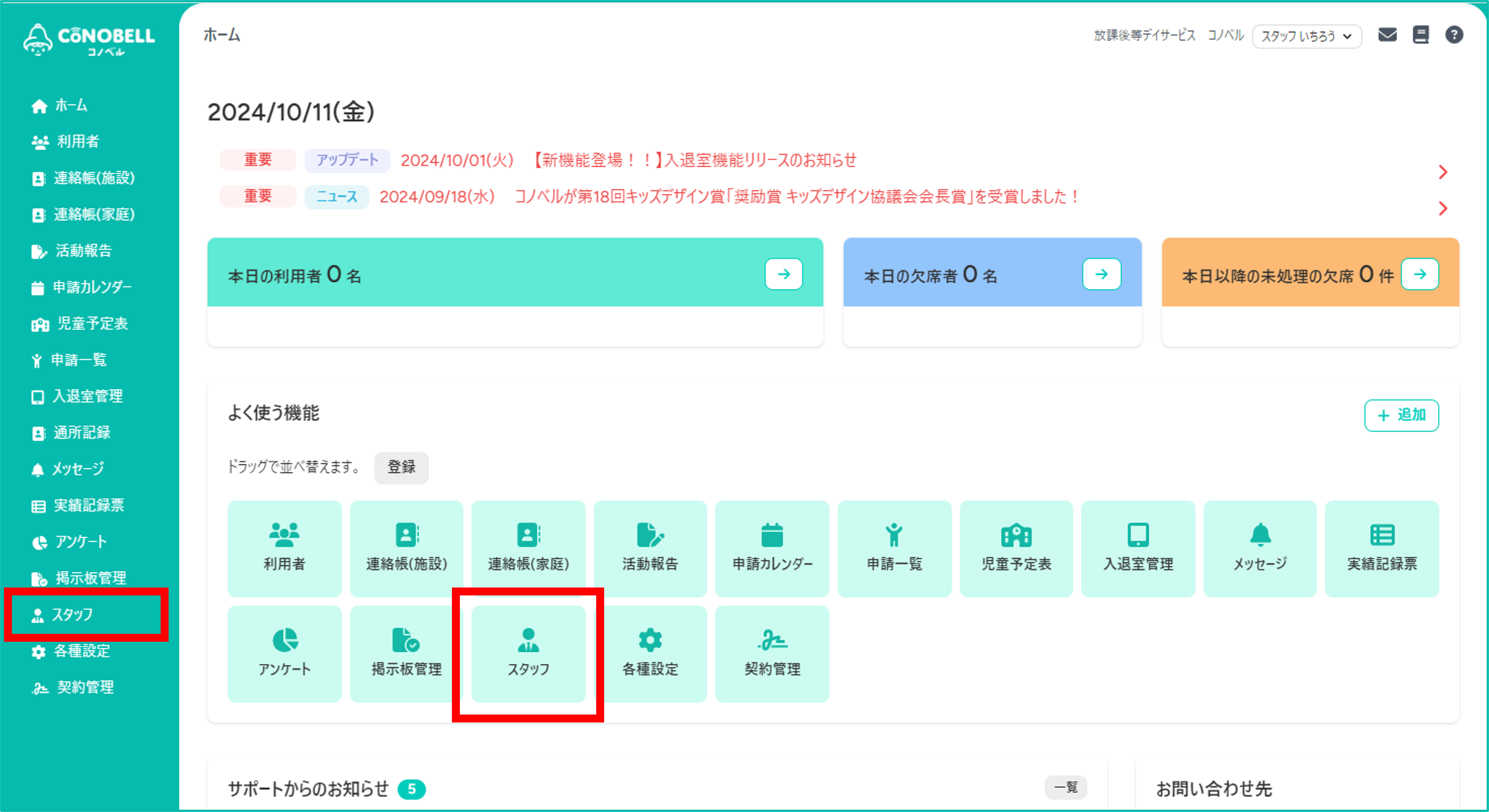Click the アップデート tag label
1489x812 pixels.
(x=347, y=160)
